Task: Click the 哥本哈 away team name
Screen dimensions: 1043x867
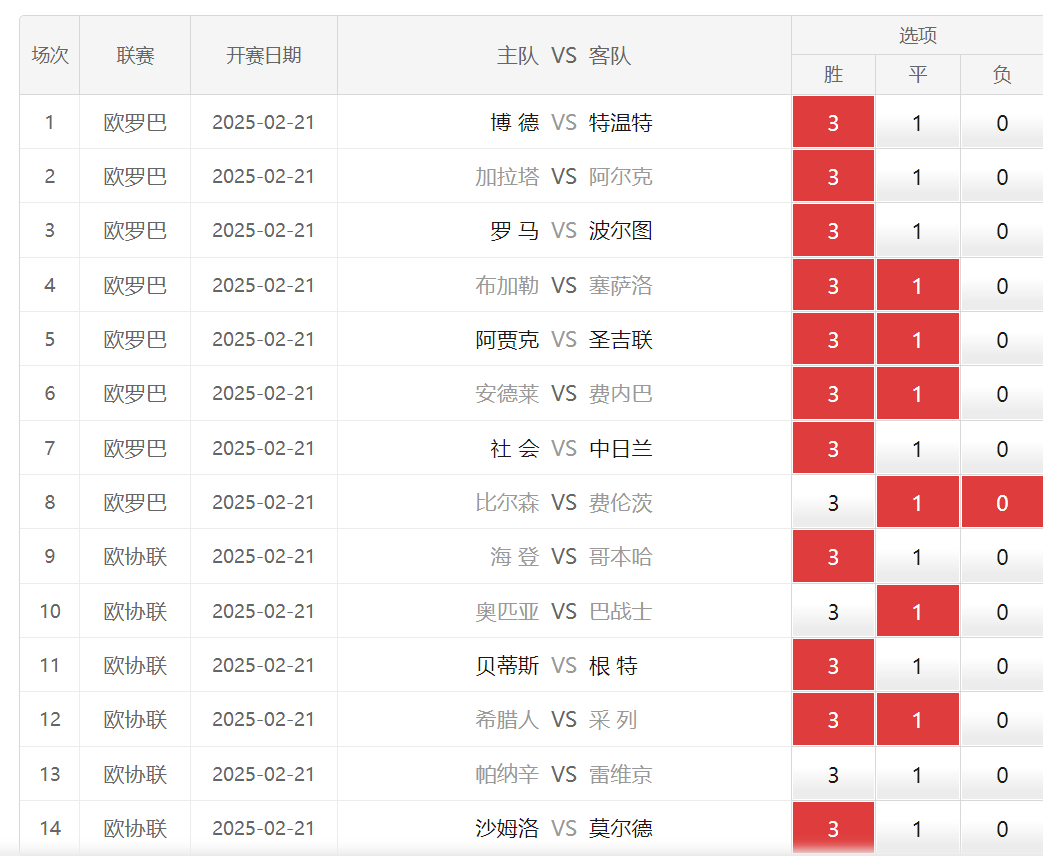Action: [x=620, y=557]
